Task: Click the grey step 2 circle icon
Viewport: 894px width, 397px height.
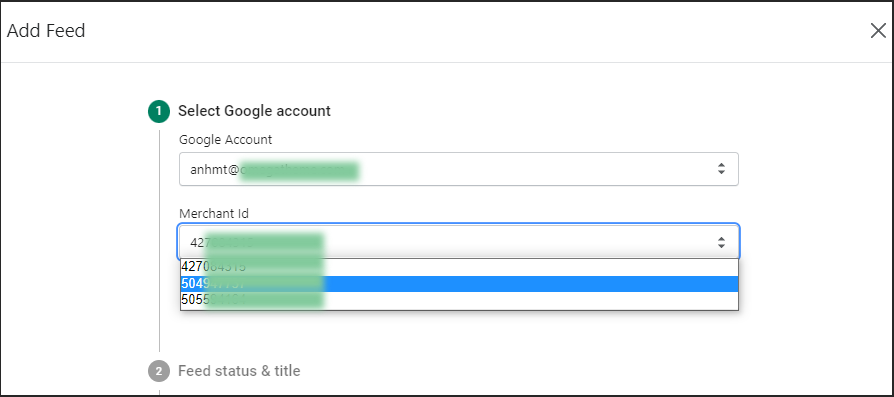Action: pos(159,371)
